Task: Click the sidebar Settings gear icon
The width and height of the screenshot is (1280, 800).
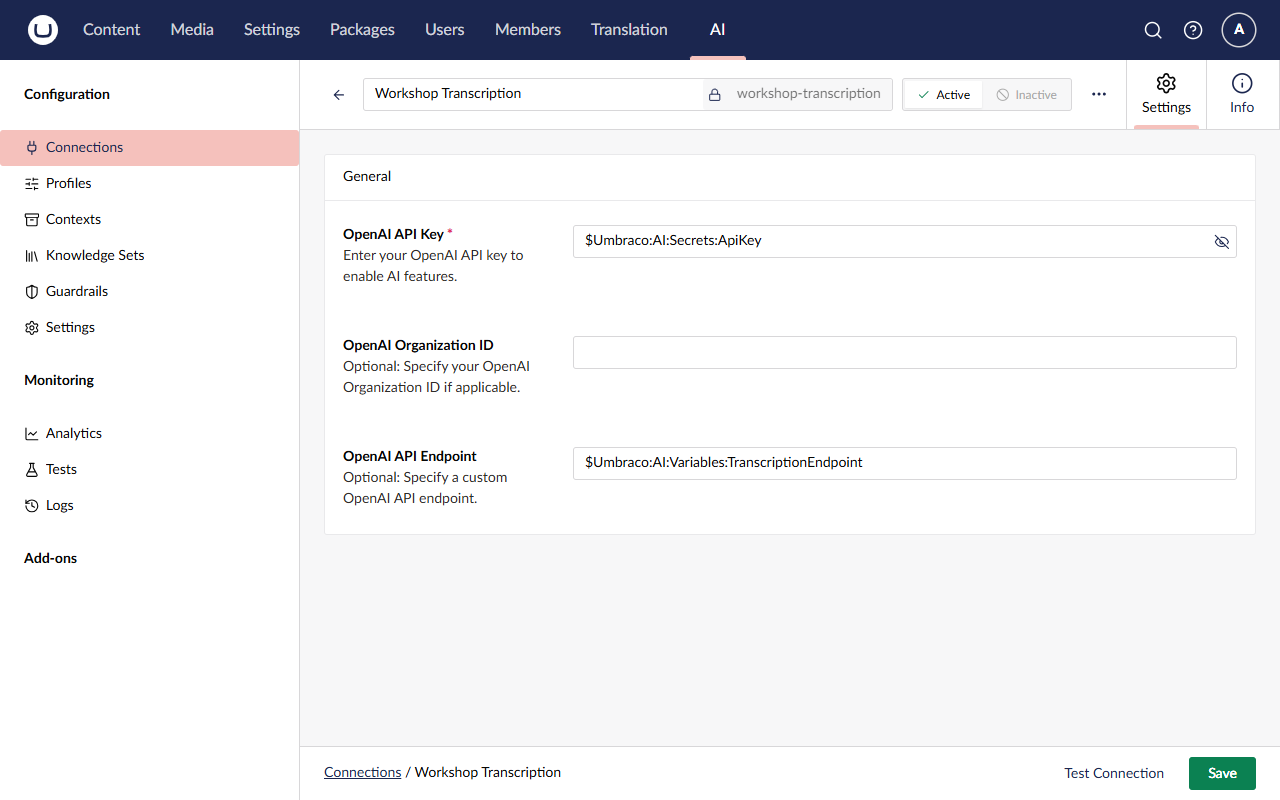Action: [32, 327]
